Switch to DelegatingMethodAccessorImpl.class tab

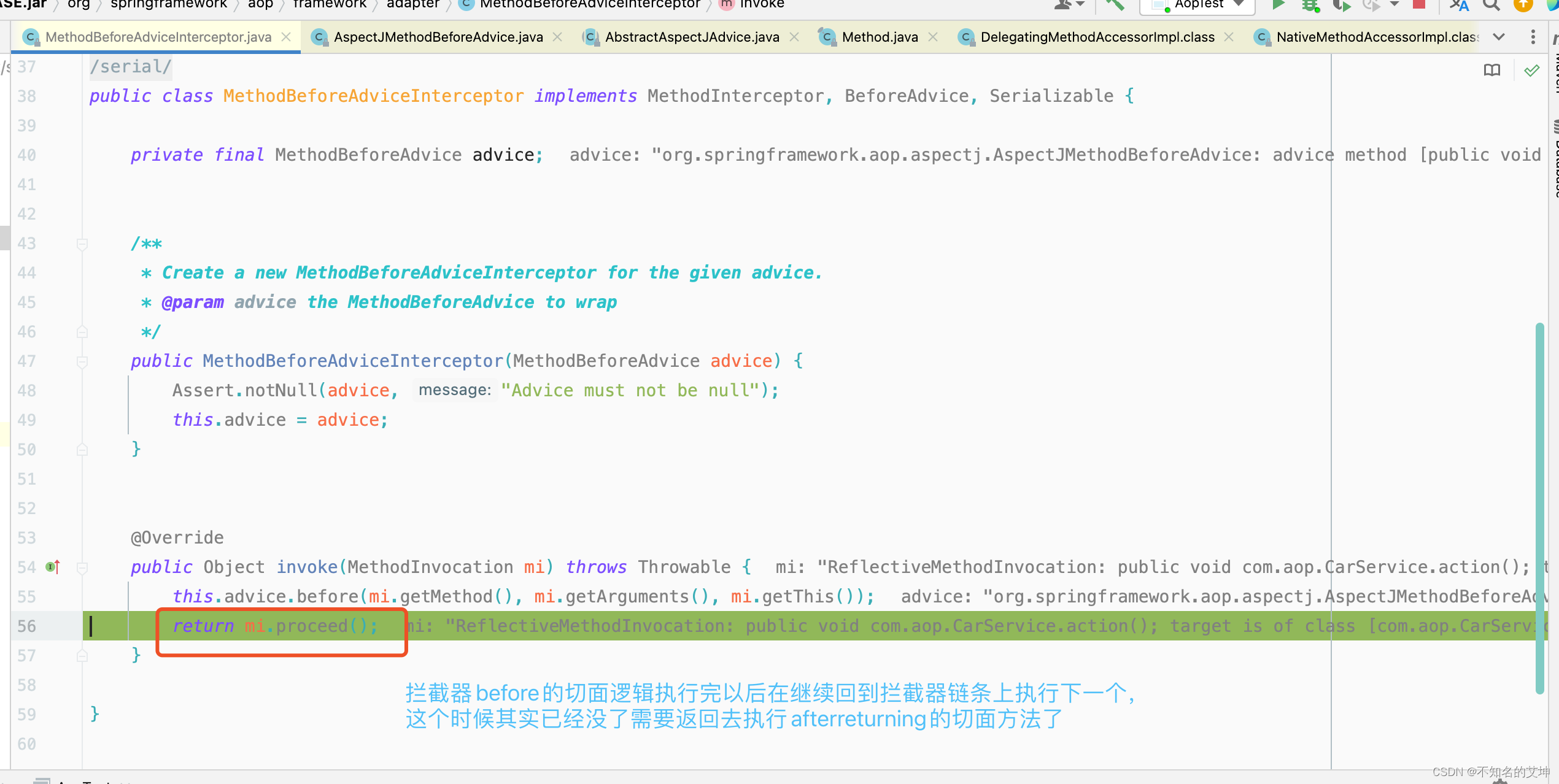click(x=1097, y=37)
